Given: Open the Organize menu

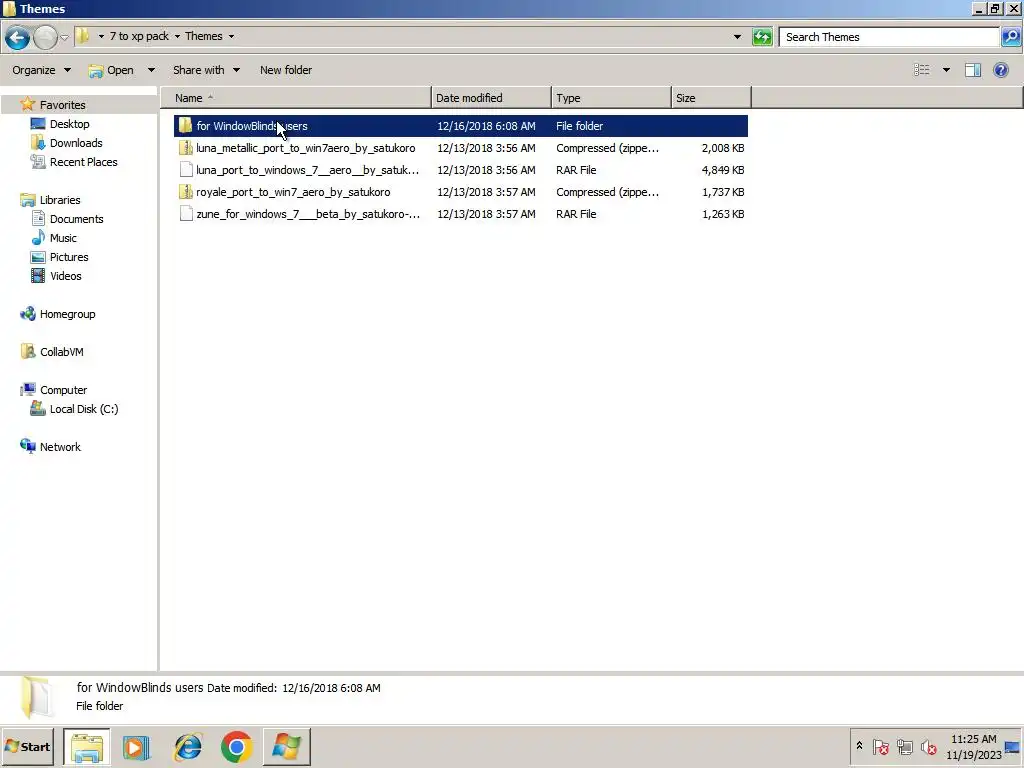Looking at the screenshot, I should [41, 70].
